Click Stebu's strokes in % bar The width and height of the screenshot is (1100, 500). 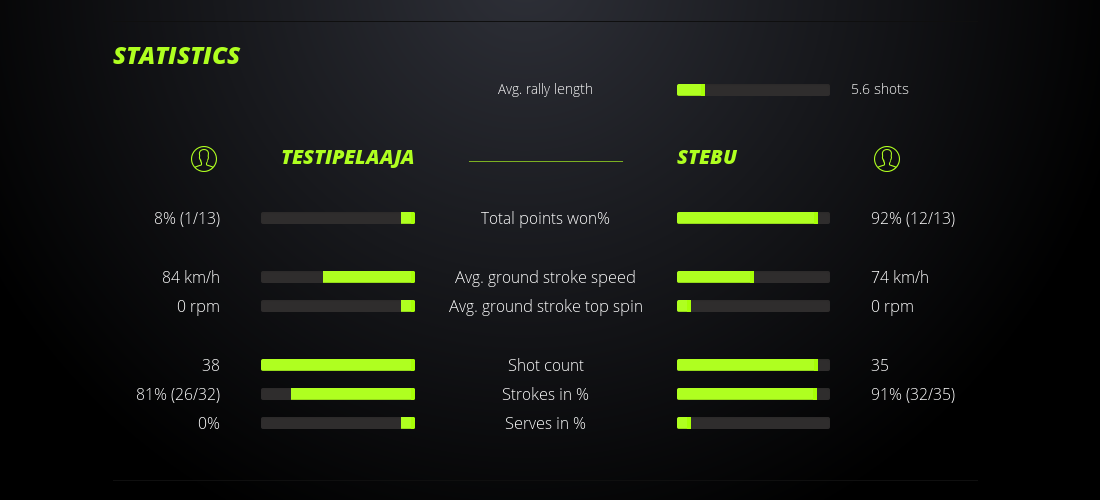[x=753, y=394]
